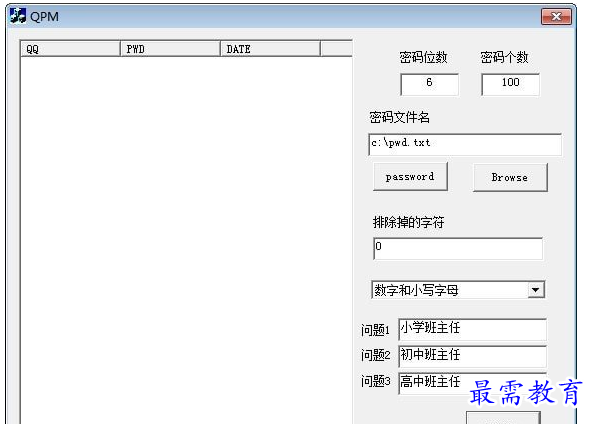Viewport: 591px width, 424px height.
Task: Click the 问题1 label
Action: pos(375,330)
